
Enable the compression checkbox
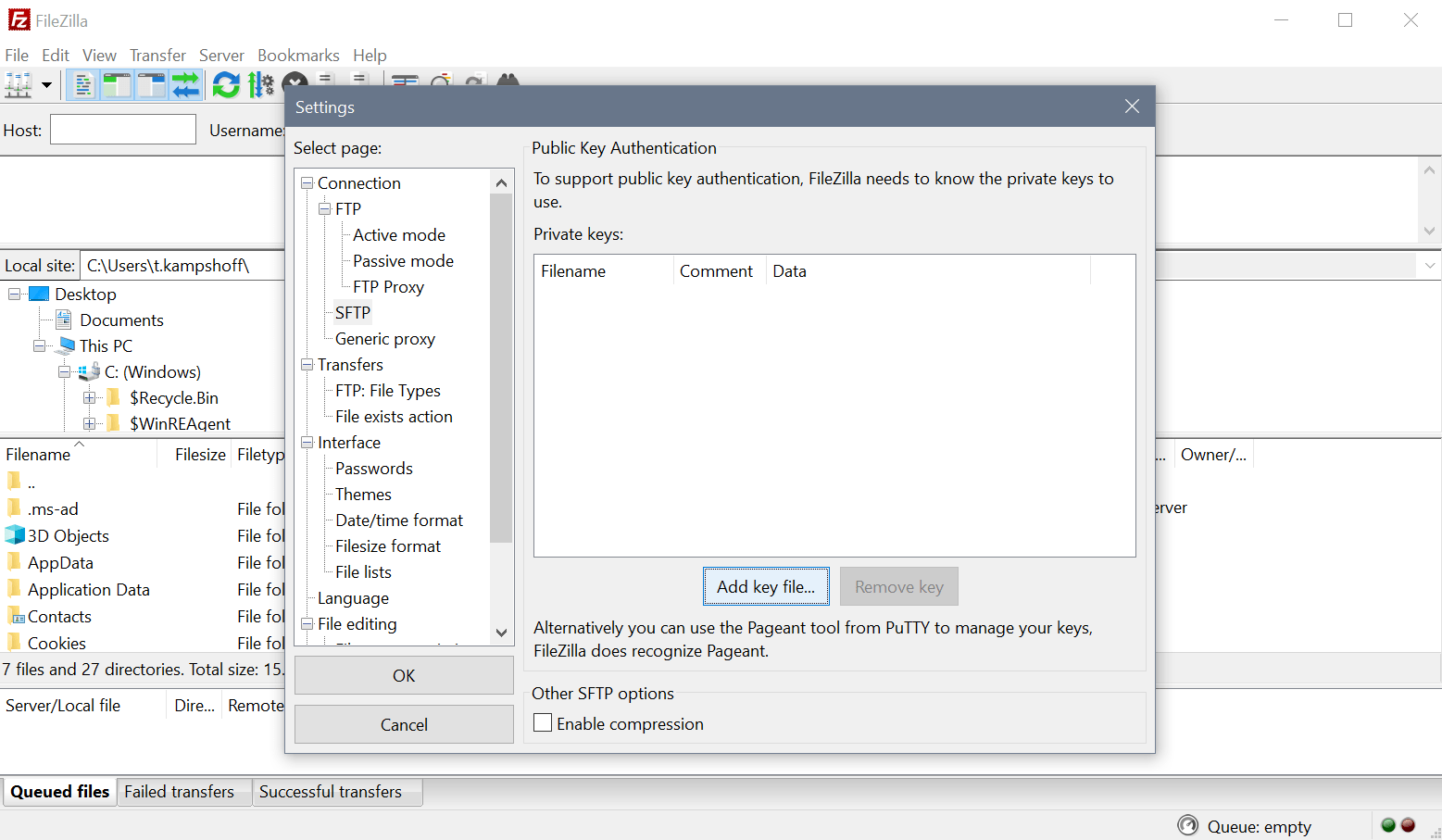543,722
